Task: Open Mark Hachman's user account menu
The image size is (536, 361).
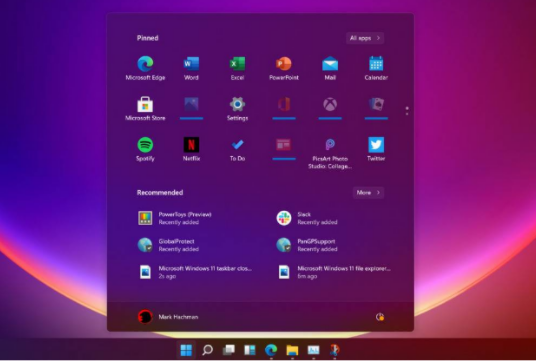Action: point(168,317)
